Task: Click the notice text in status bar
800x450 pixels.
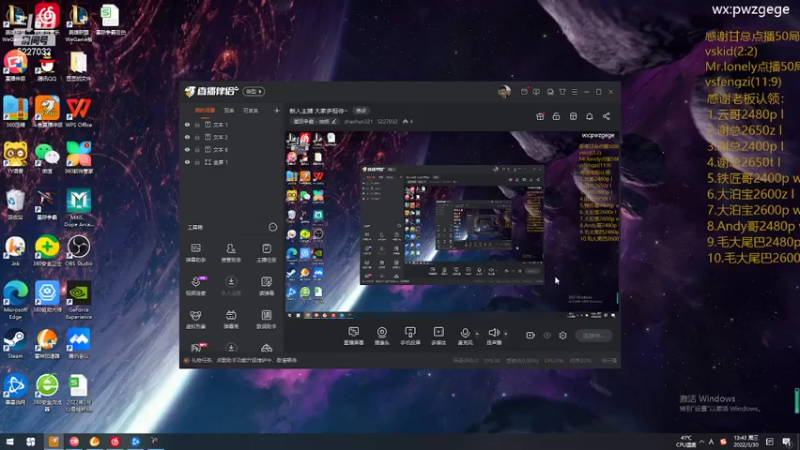Action: [x=244, y=361]
